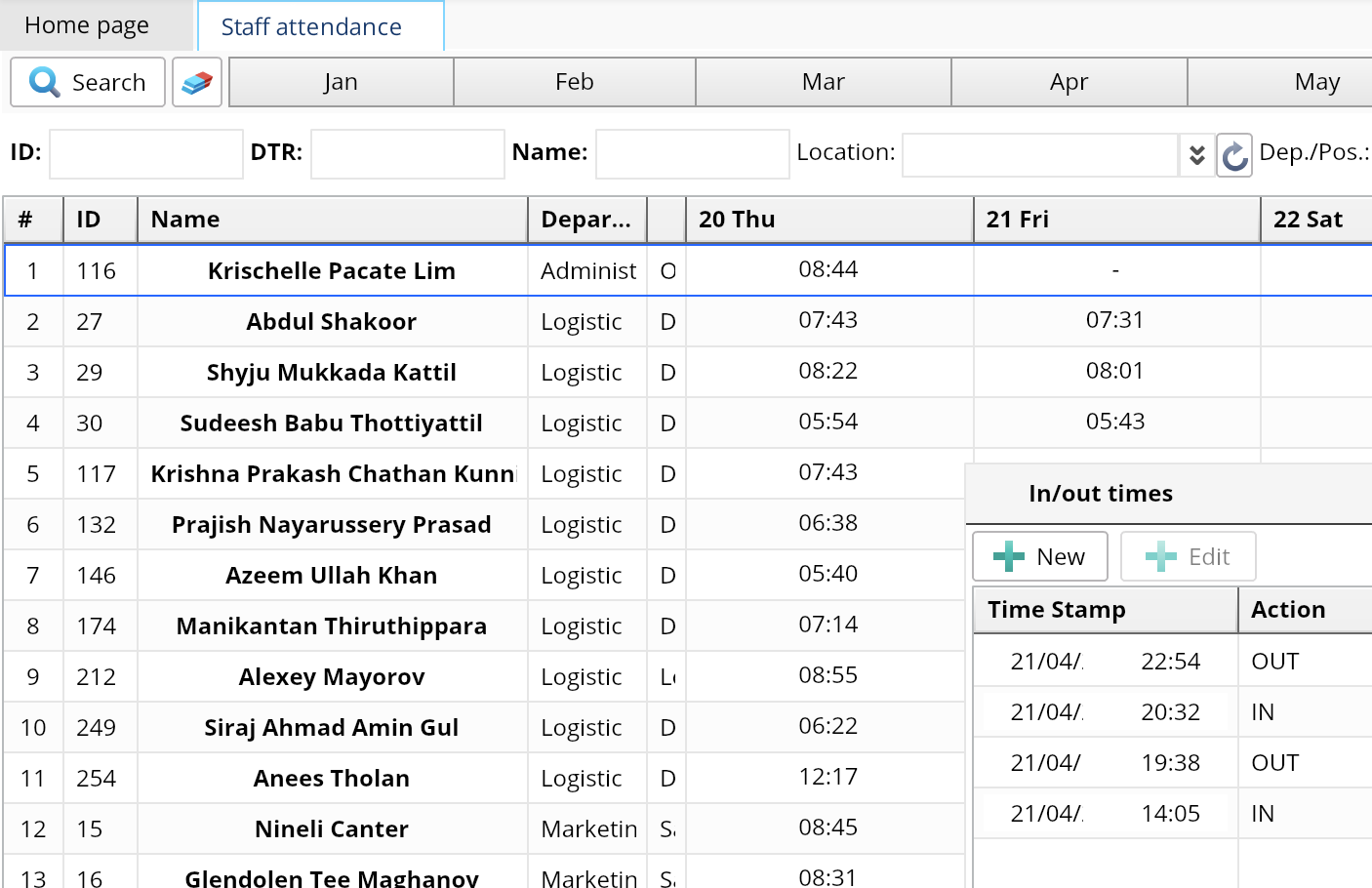Image resolution: width=1372 pixels, height=888 pixels.
Task: Click the magnifier icon on the Search button
Action: tap(43, 82)
